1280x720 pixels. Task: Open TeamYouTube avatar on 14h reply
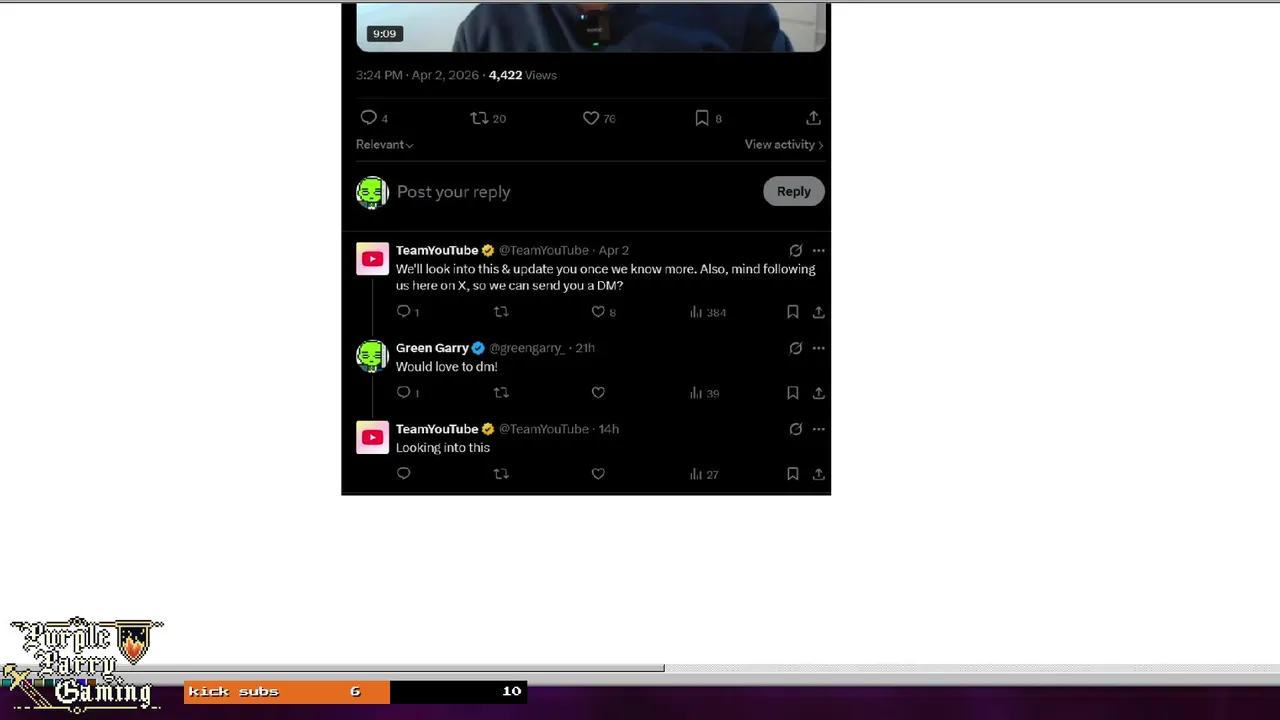click(x=372, y=437)
